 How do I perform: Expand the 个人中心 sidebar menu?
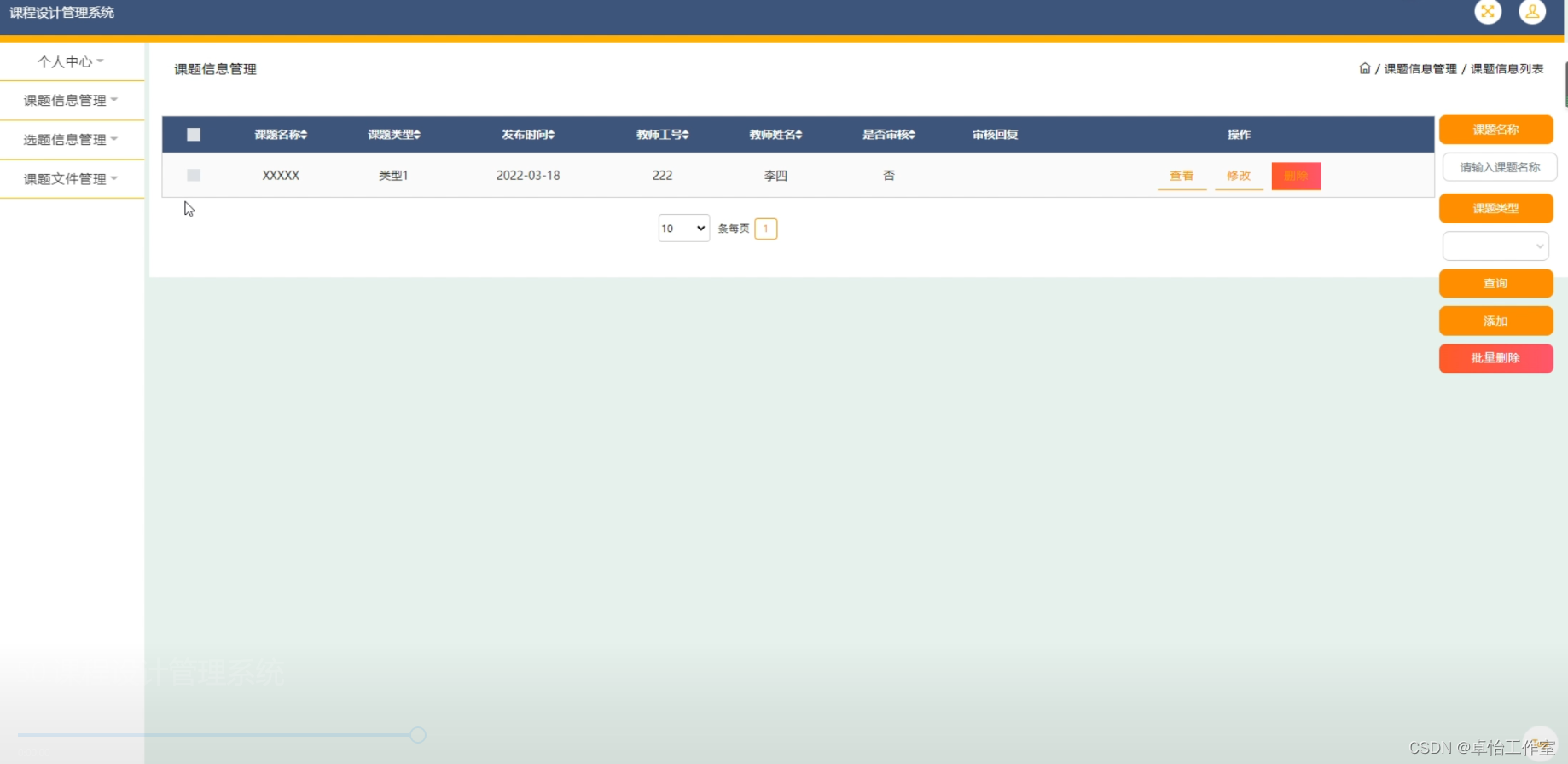pyautogui.click(x=72, y=61)
